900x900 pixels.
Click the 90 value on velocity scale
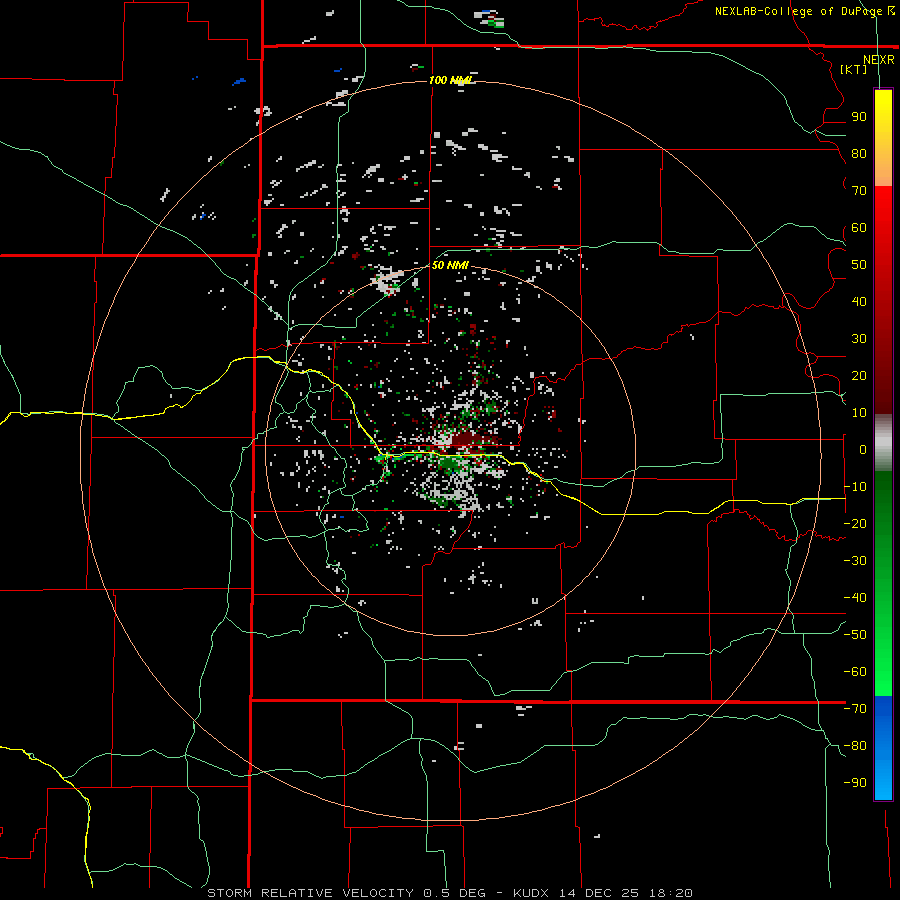coord(859,117)
